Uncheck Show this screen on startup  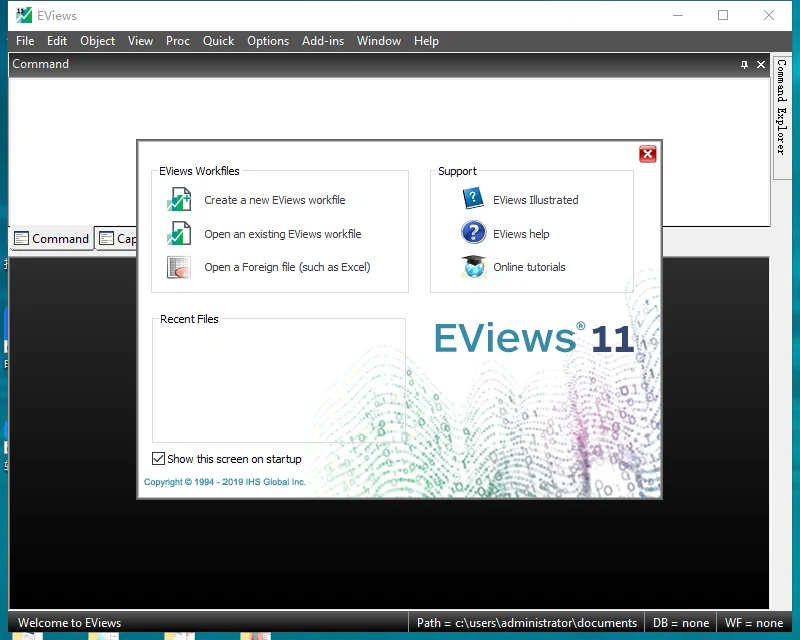click(x=158, y=459)
